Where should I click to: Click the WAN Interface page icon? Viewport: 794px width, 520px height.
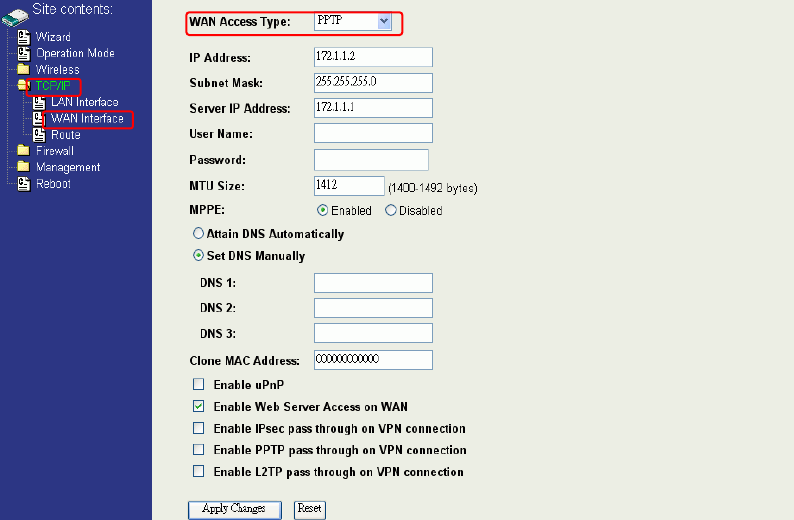(38, 118)
